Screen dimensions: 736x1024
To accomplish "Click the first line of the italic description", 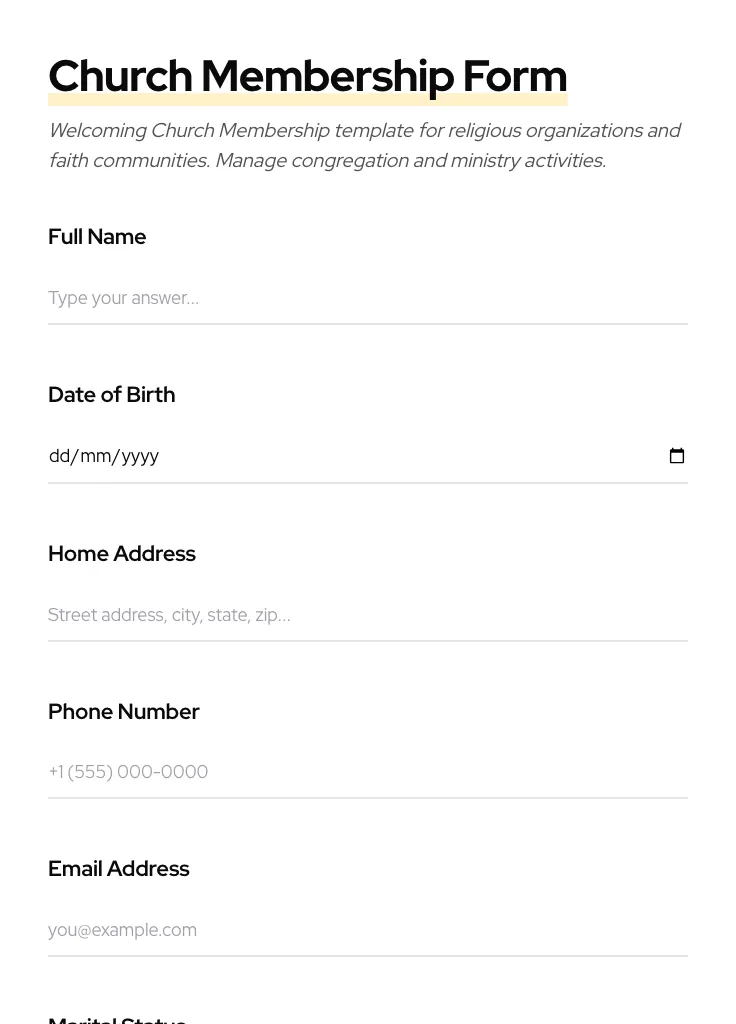I will click(364, 131).
